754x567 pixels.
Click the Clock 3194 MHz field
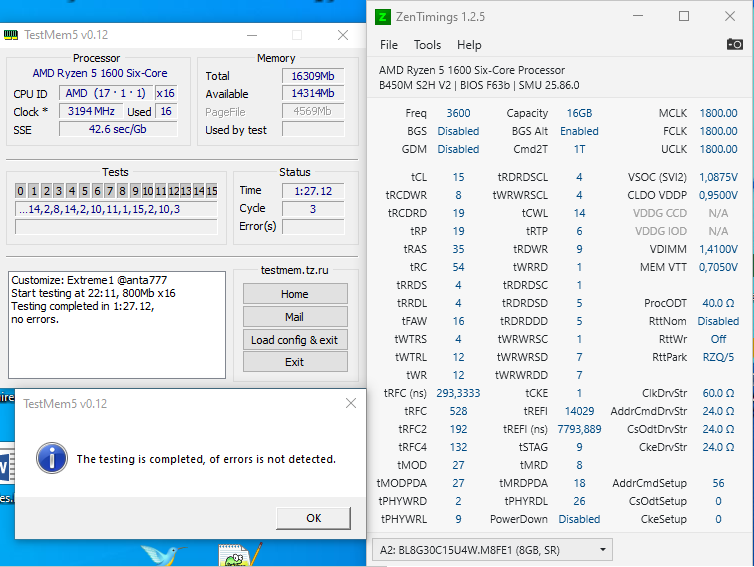[91, 111]
